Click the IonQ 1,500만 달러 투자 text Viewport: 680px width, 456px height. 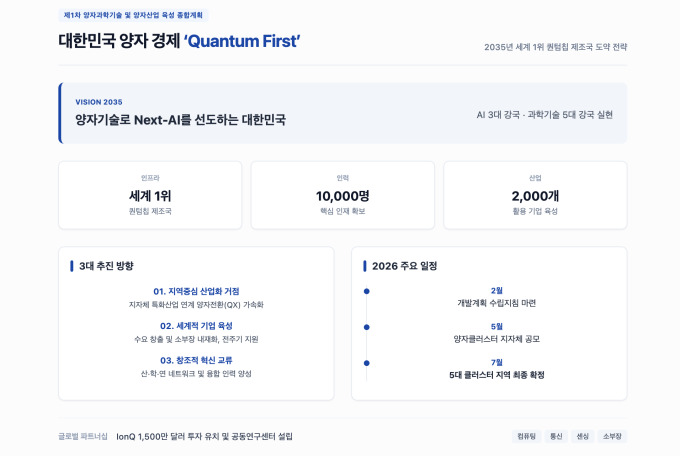click(205, 436)
